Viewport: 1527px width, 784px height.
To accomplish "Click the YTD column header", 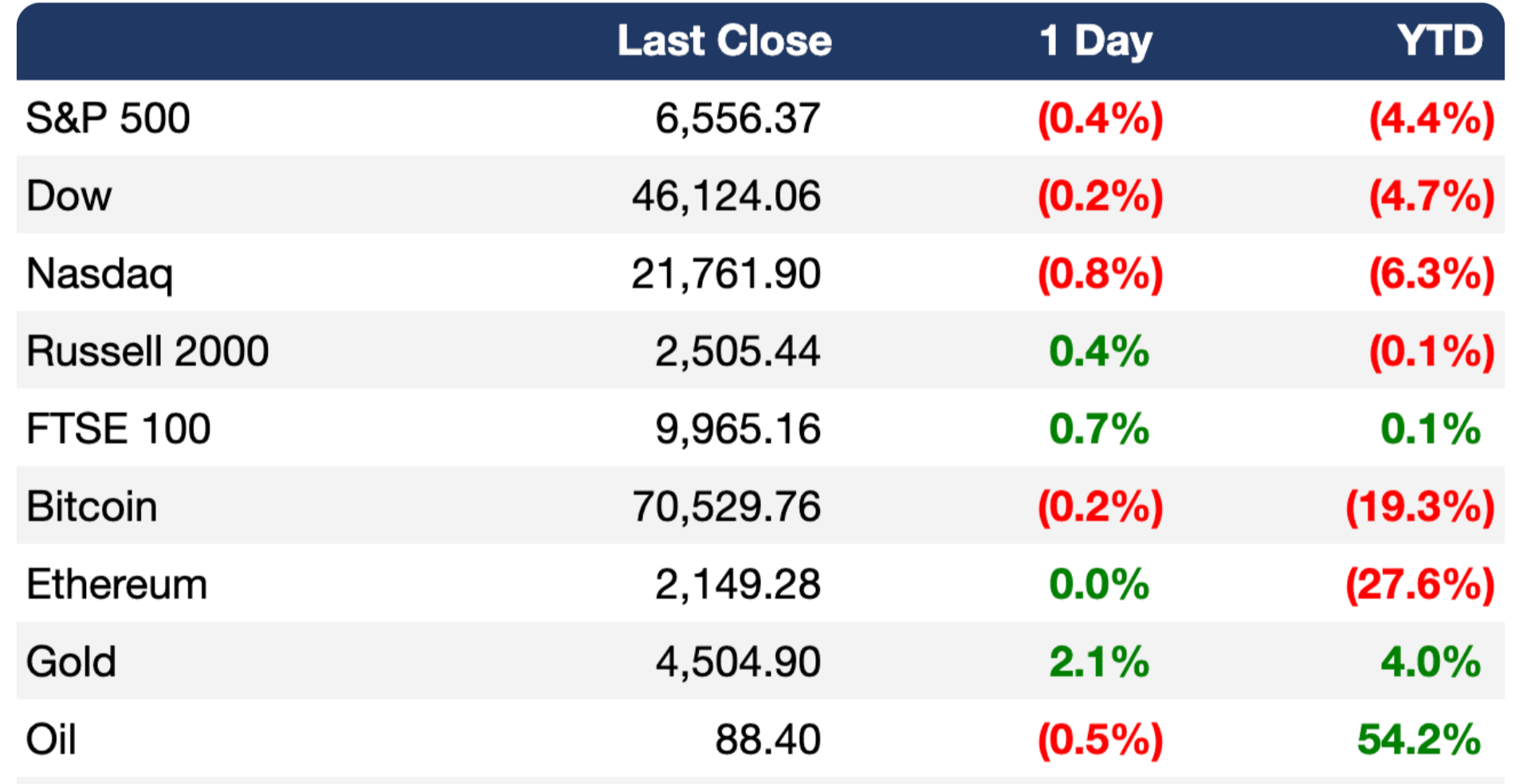I will (1439, 41).
